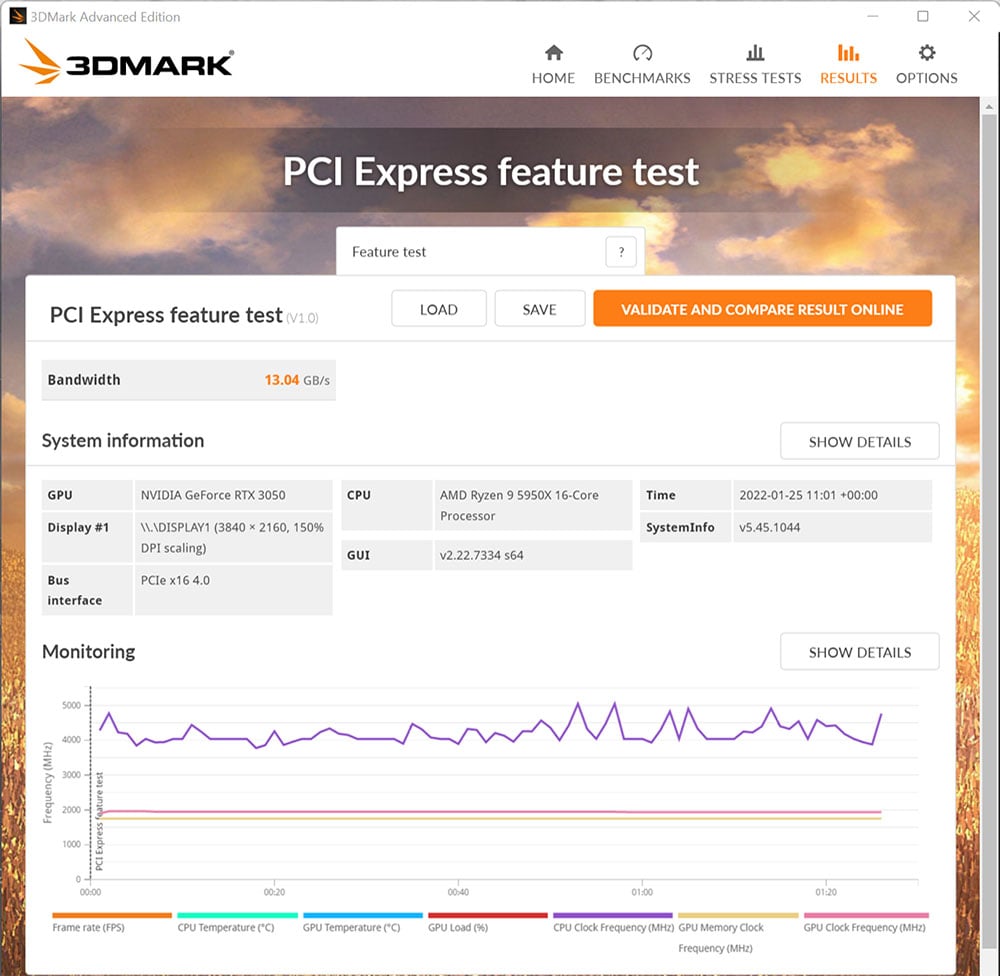This screenshot has width=1000, height=976.
Task: Click the CPU Clock Frequency purple legend swatch
Action: [613, 915]
